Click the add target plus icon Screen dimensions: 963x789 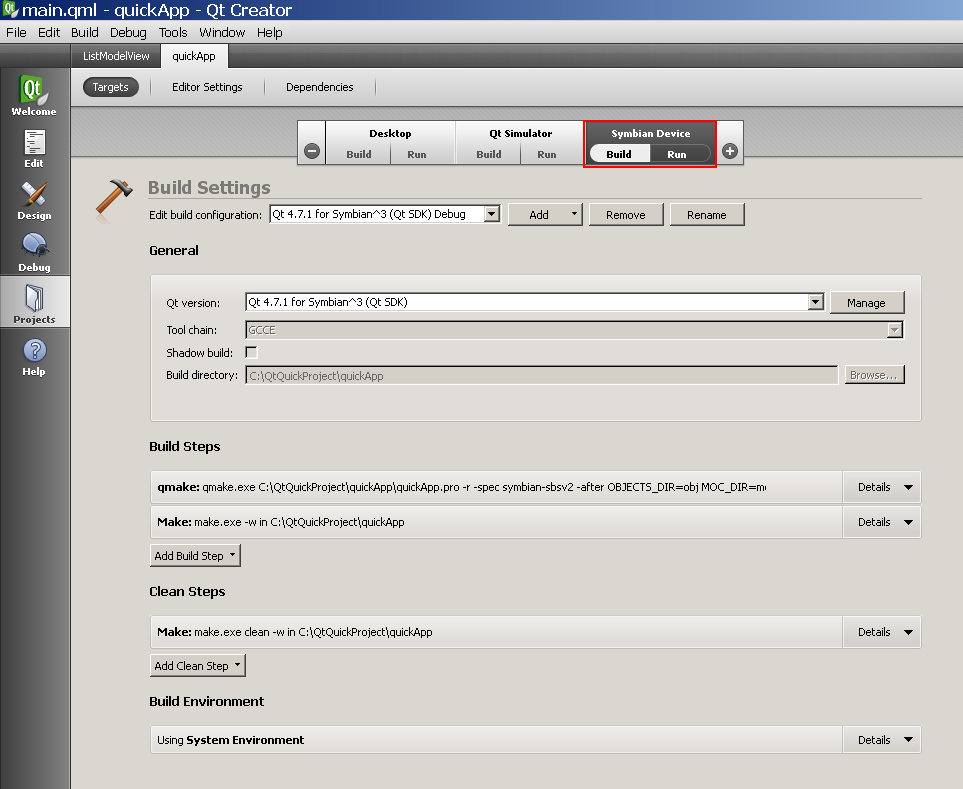730,151
